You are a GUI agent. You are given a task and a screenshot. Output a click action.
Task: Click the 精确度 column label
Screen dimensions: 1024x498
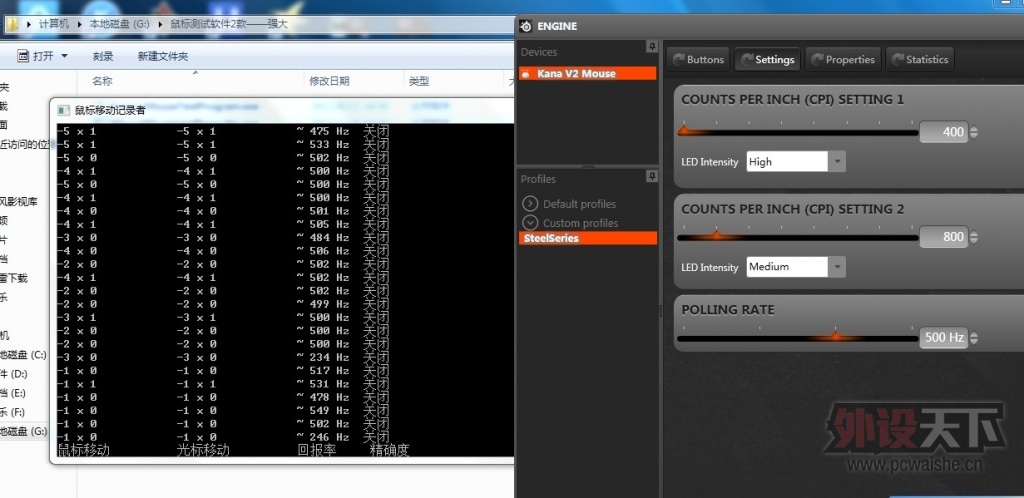tap(389, 450)
